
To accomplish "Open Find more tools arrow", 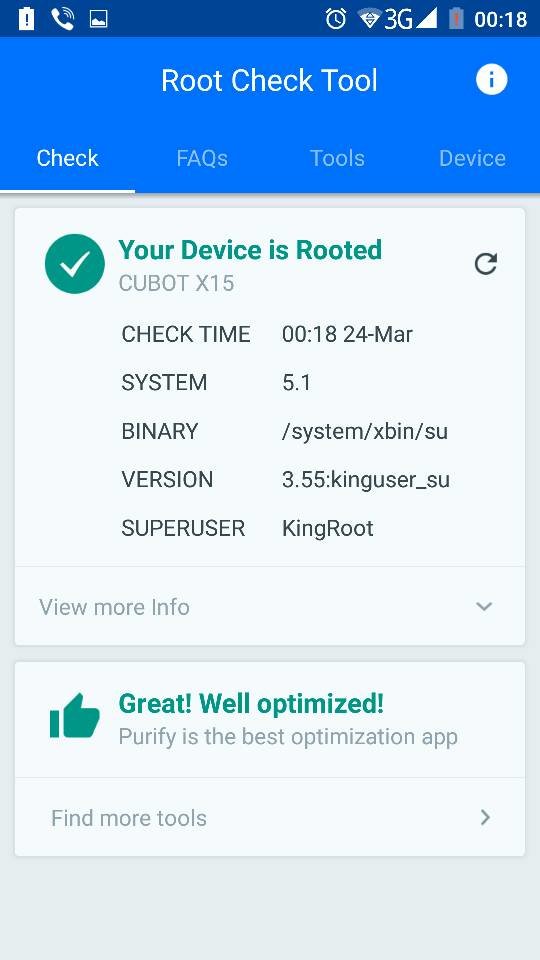I will (486, 817).
